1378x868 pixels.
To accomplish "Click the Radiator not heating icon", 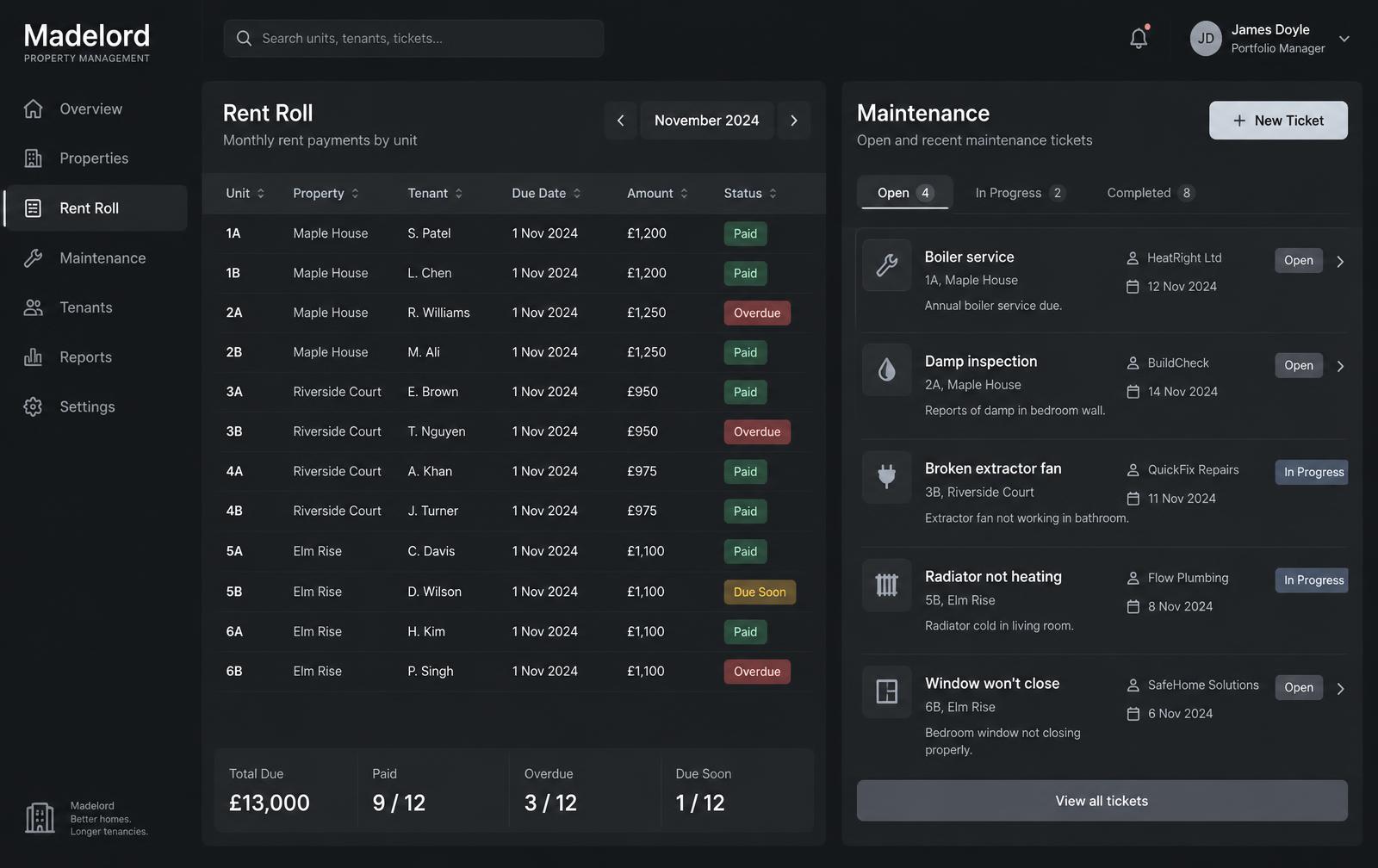I will [x=887, y=585].
